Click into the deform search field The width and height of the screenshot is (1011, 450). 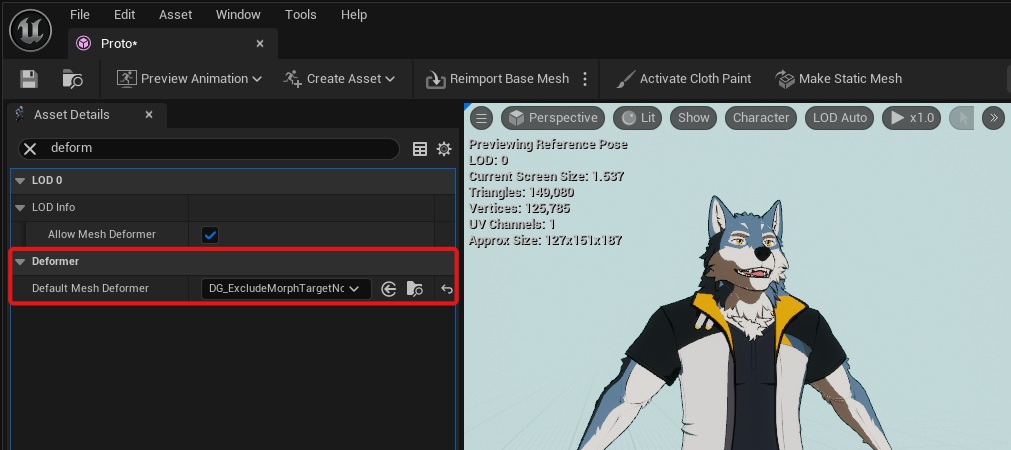220,148
